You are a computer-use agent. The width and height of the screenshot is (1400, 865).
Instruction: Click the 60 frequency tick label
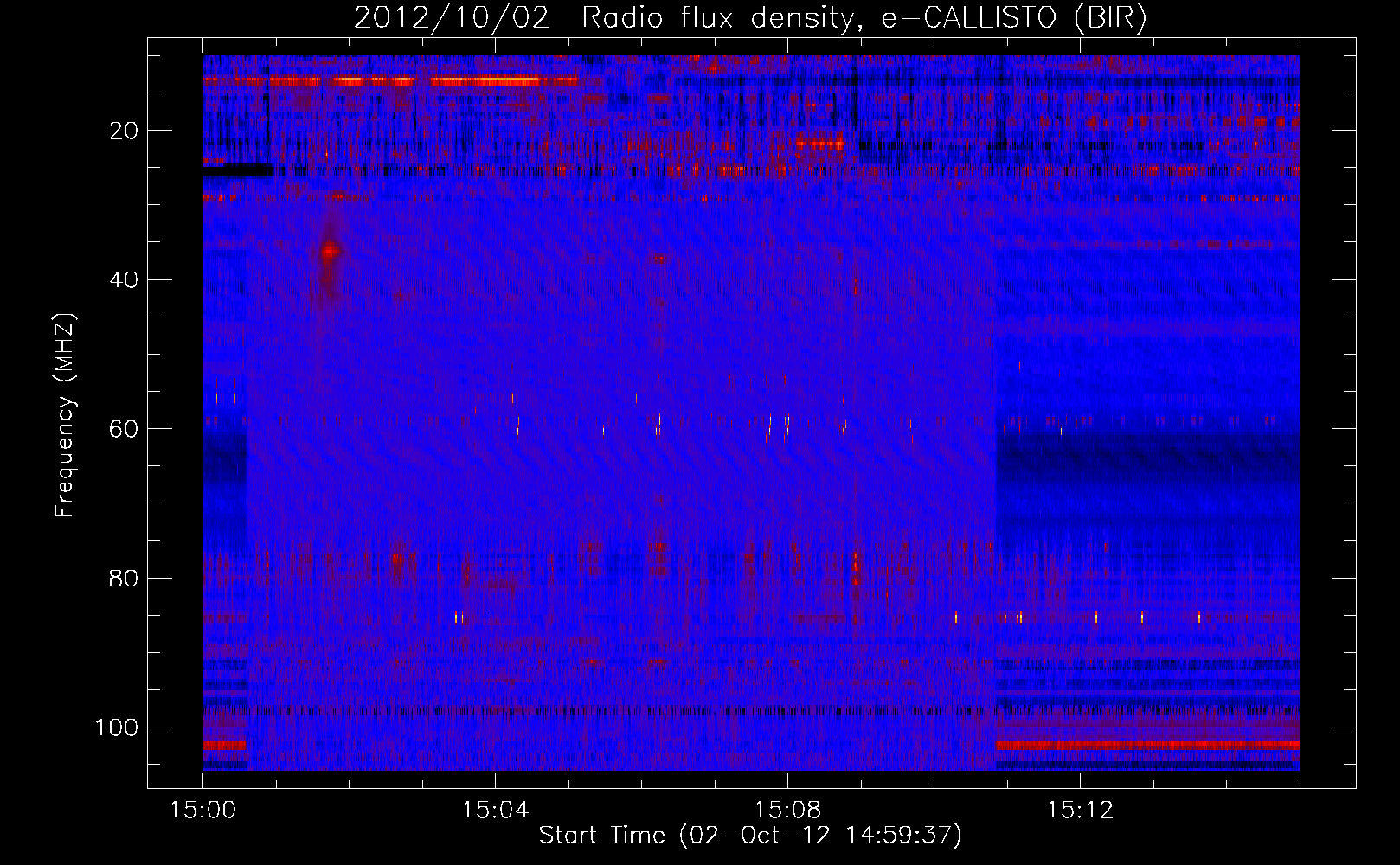tap(125, 429)
